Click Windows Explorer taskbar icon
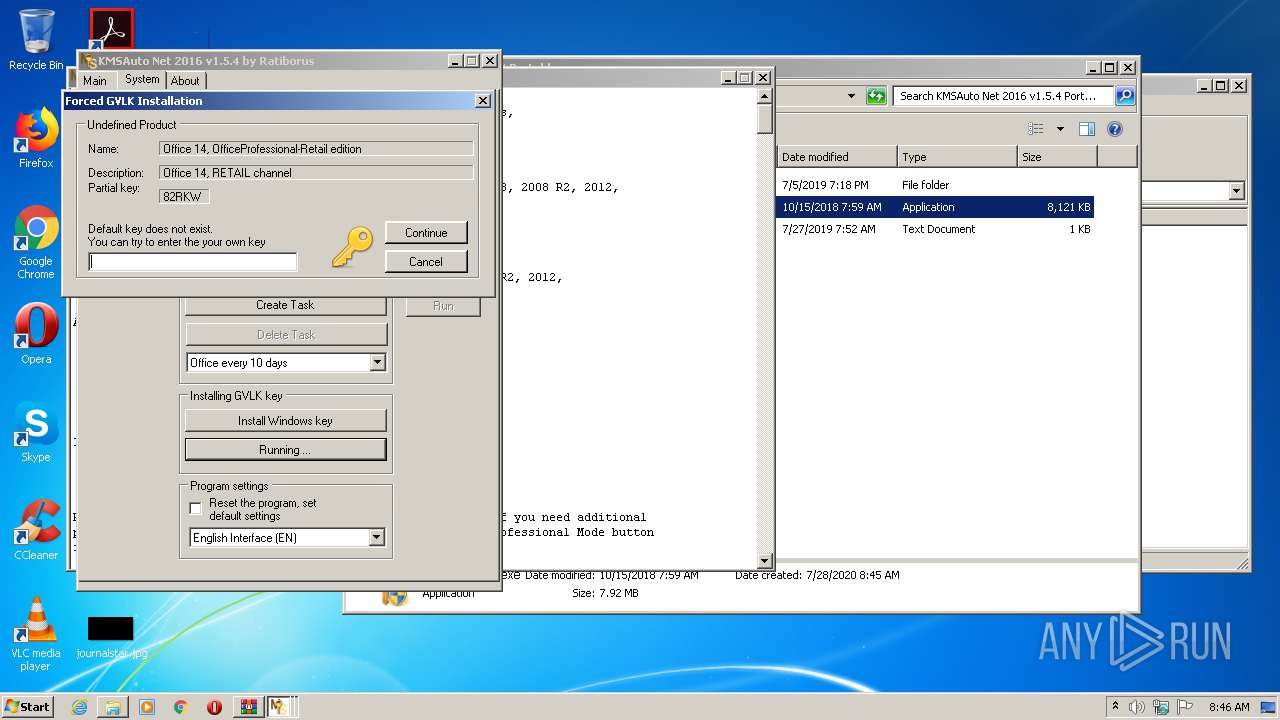Viewport: 1280px width, 720px height. point(113,707)
